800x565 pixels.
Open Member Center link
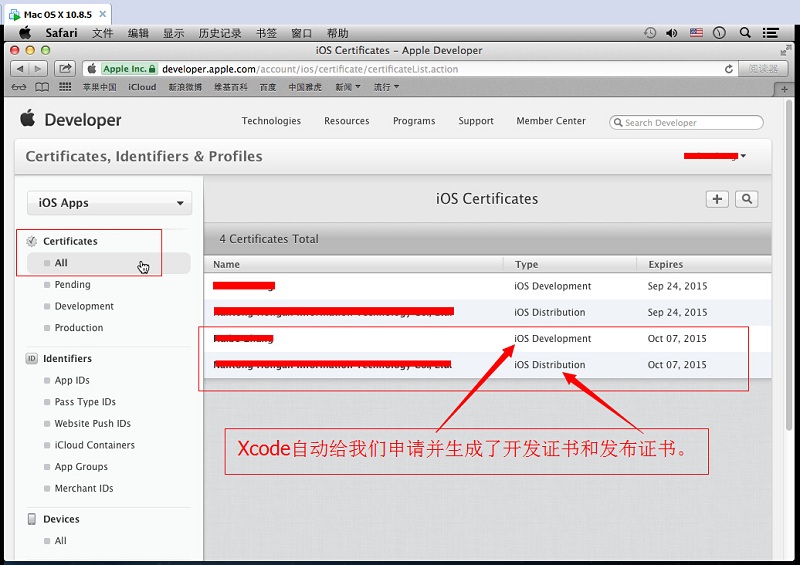tap(551, 121)
